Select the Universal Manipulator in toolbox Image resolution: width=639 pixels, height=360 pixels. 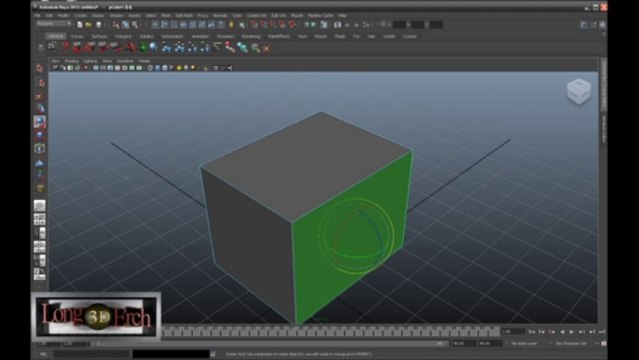point(40,149)
